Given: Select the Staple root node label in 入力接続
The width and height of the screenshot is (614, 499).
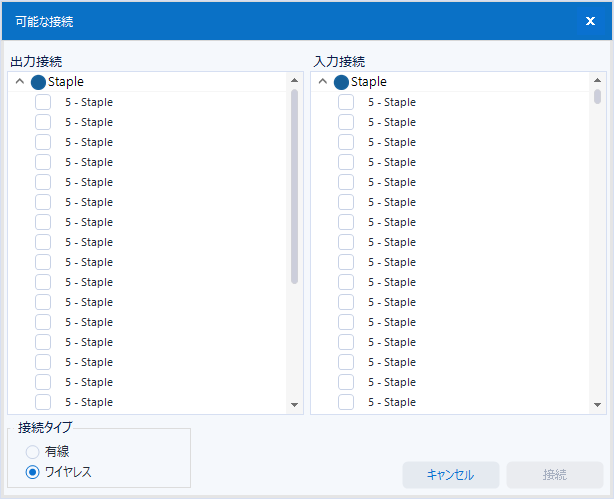Looking at the screenshot, I should [x=369, y=82].
